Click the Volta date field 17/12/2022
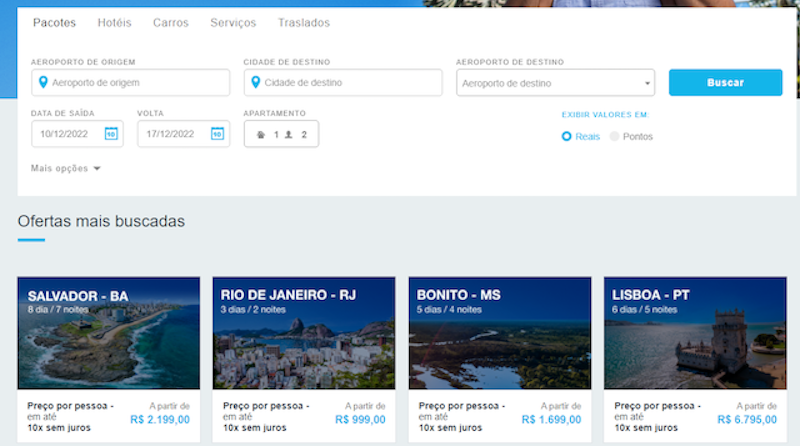This screenshot has width=800, height=446. click(x=183, y=134)
